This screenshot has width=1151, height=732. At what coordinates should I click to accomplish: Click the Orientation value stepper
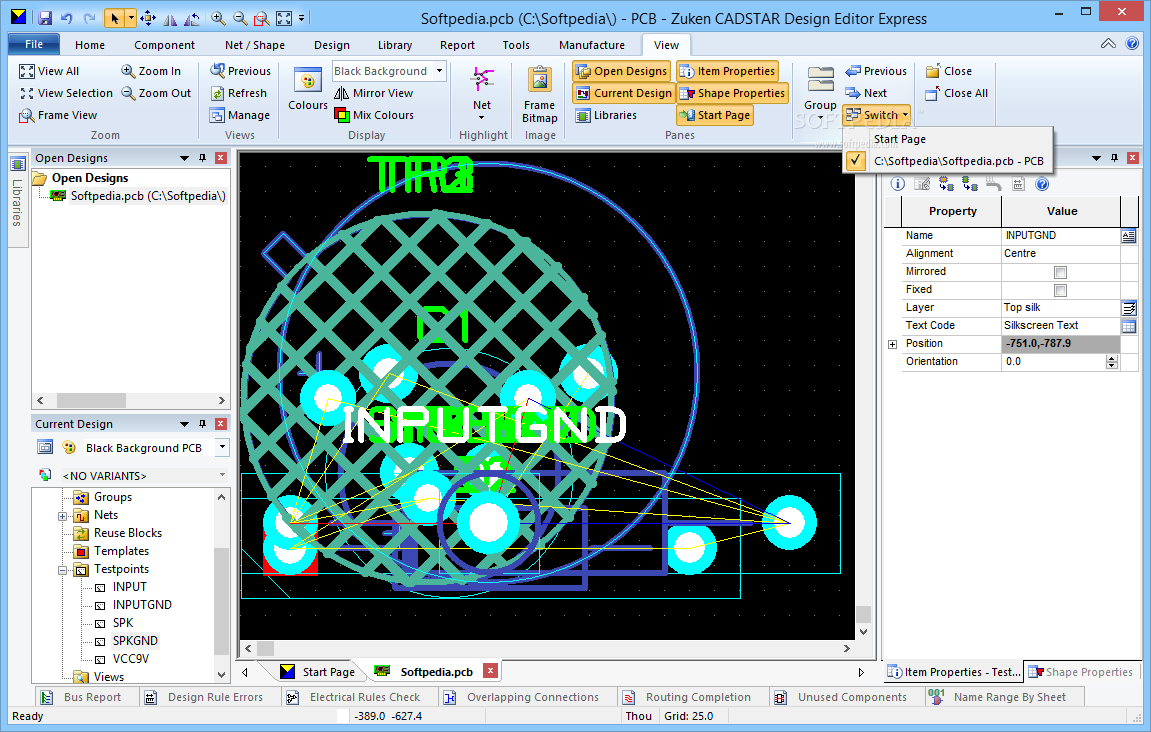[1111, 362]
